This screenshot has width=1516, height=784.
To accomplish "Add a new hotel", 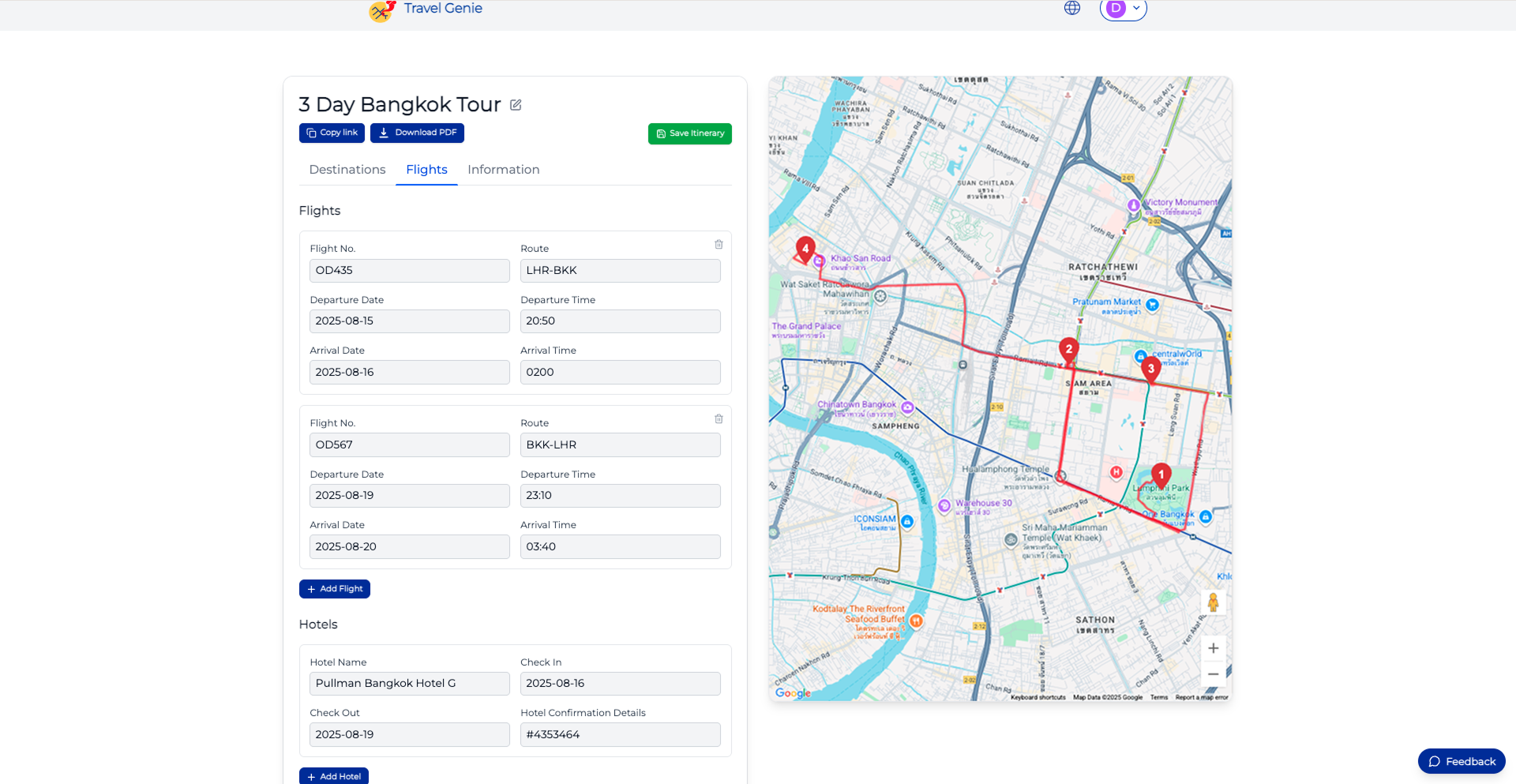I will point(334,776).
